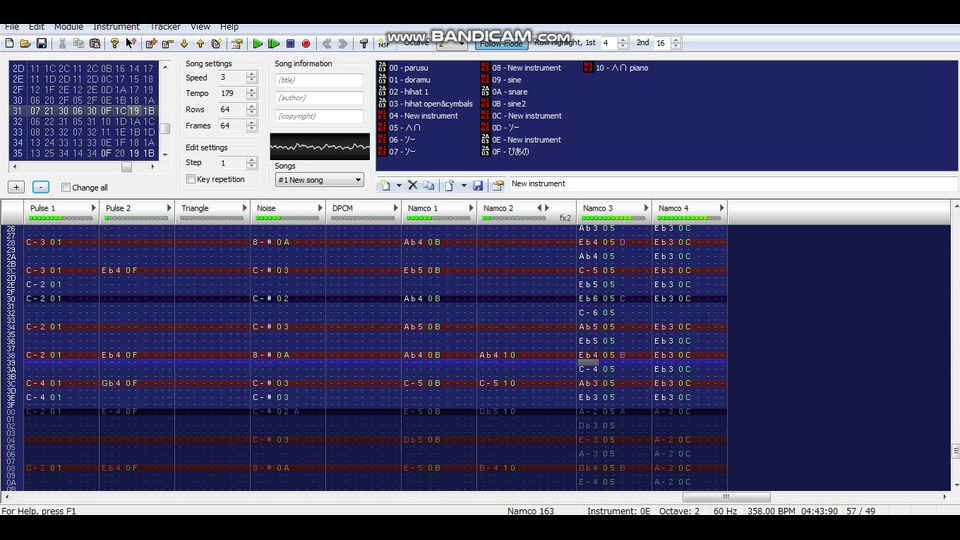
Task: Go to next frame arrow icon
Action: 343,43
